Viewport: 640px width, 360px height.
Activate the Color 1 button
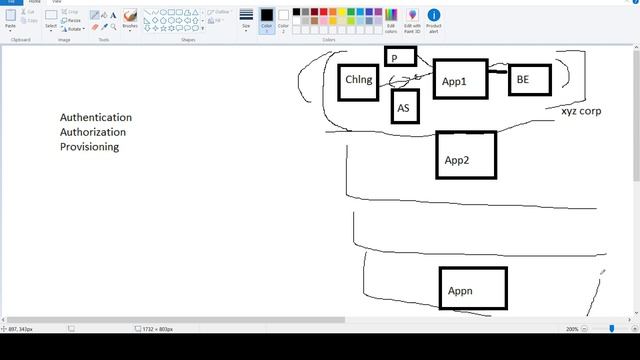point(267,20)
